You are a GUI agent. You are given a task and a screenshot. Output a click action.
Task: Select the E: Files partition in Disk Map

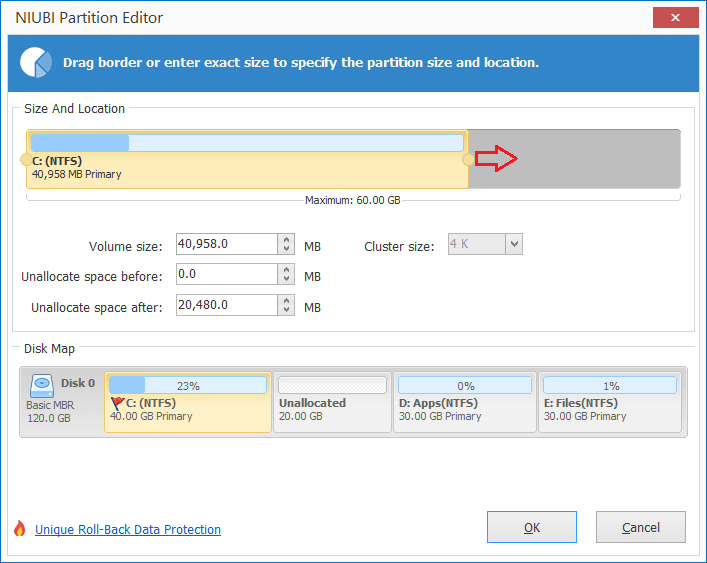pyautogui.click(x=610, y=402)
